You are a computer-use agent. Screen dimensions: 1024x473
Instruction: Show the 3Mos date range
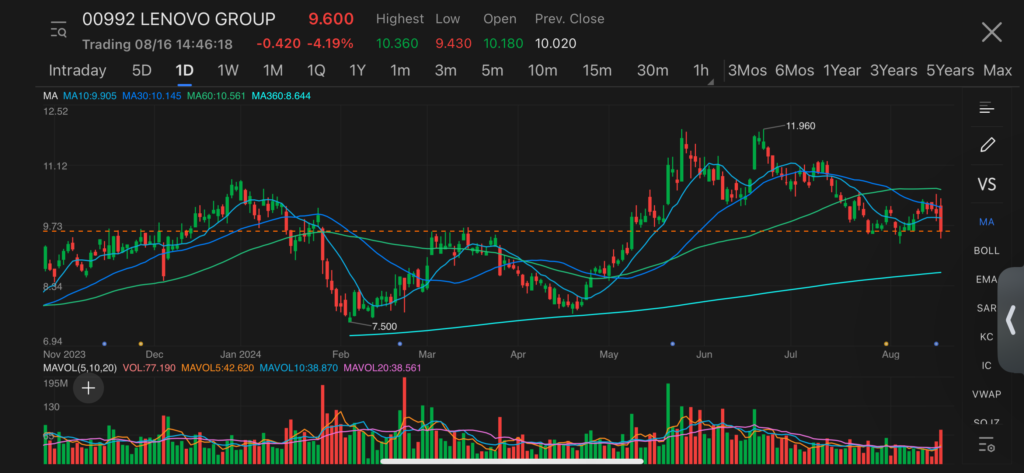(747, 71)
